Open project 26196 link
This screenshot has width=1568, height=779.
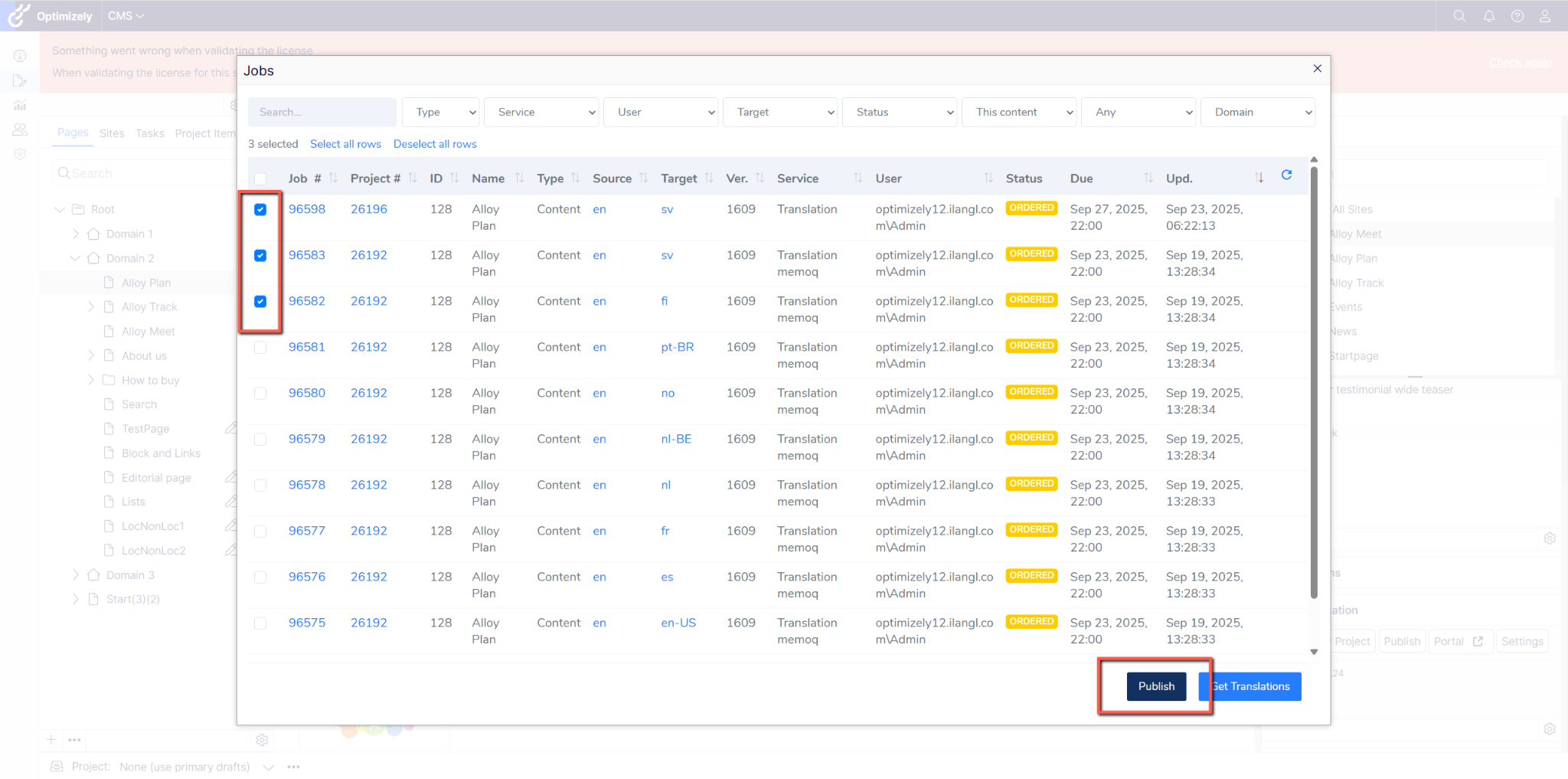pos(369,209)
